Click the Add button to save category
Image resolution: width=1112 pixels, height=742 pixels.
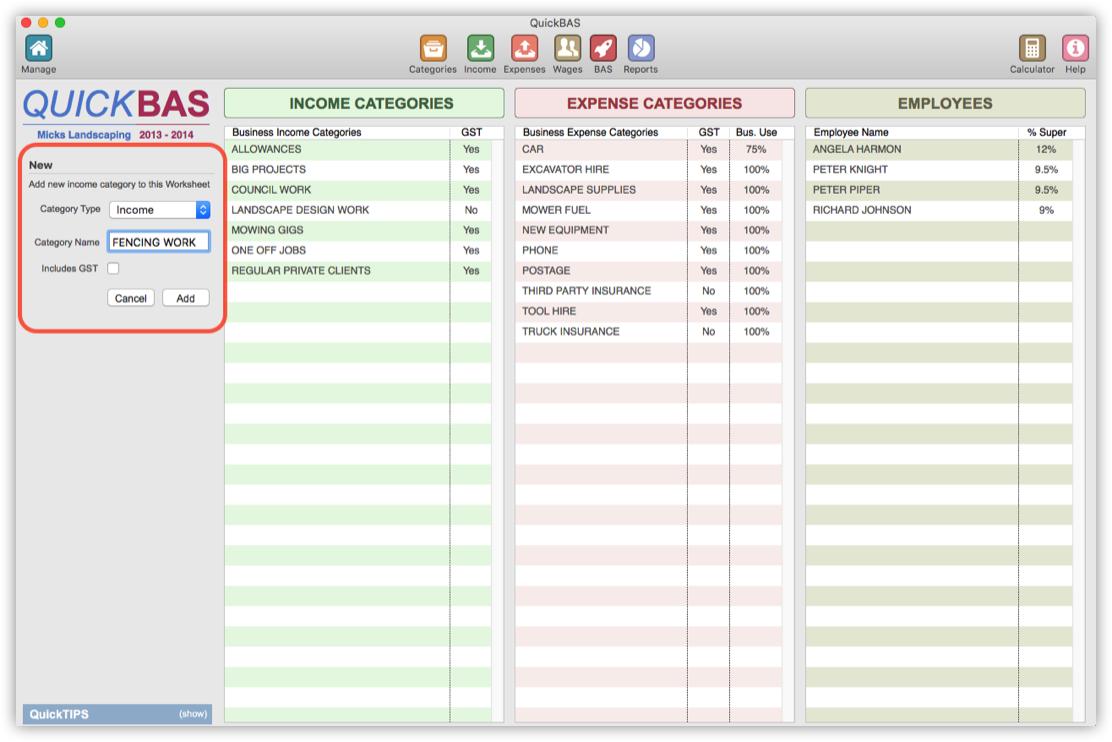[185, 297]
